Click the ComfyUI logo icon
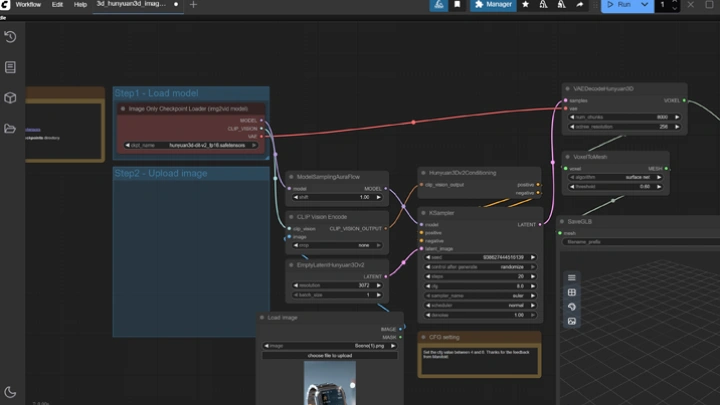 tap(5, 5)
